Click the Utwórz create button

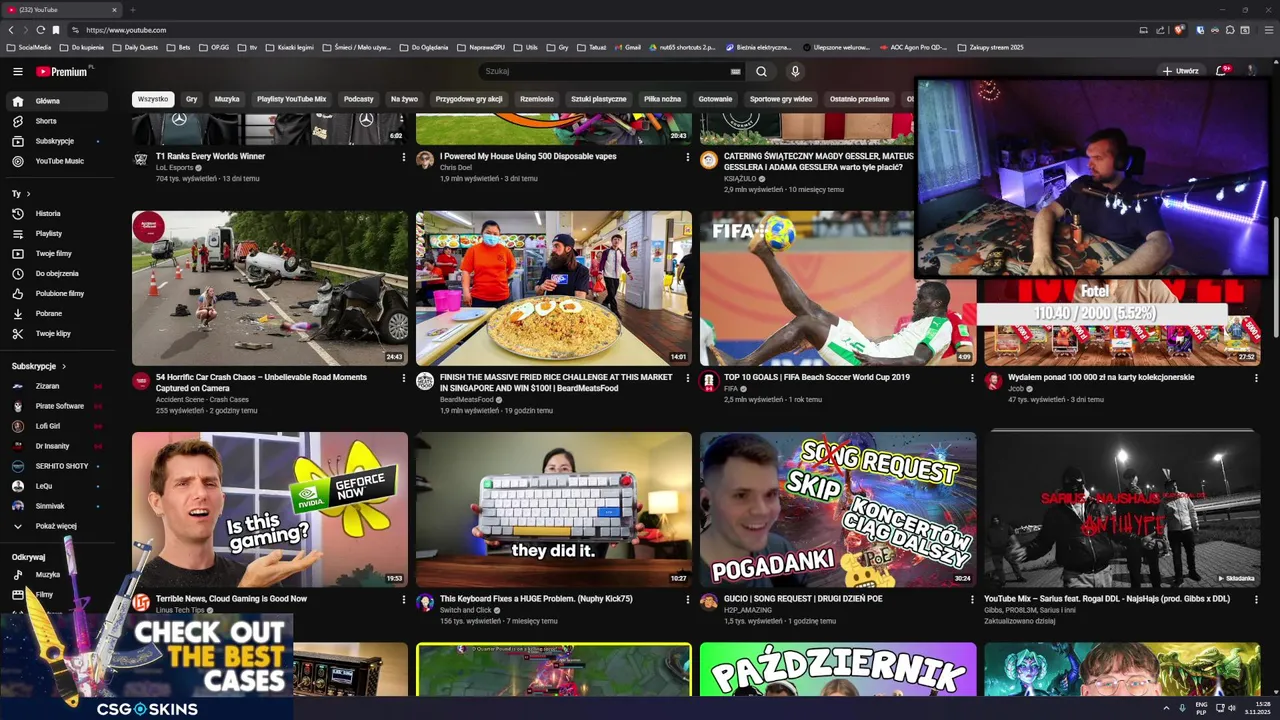tap(1180, 71)
